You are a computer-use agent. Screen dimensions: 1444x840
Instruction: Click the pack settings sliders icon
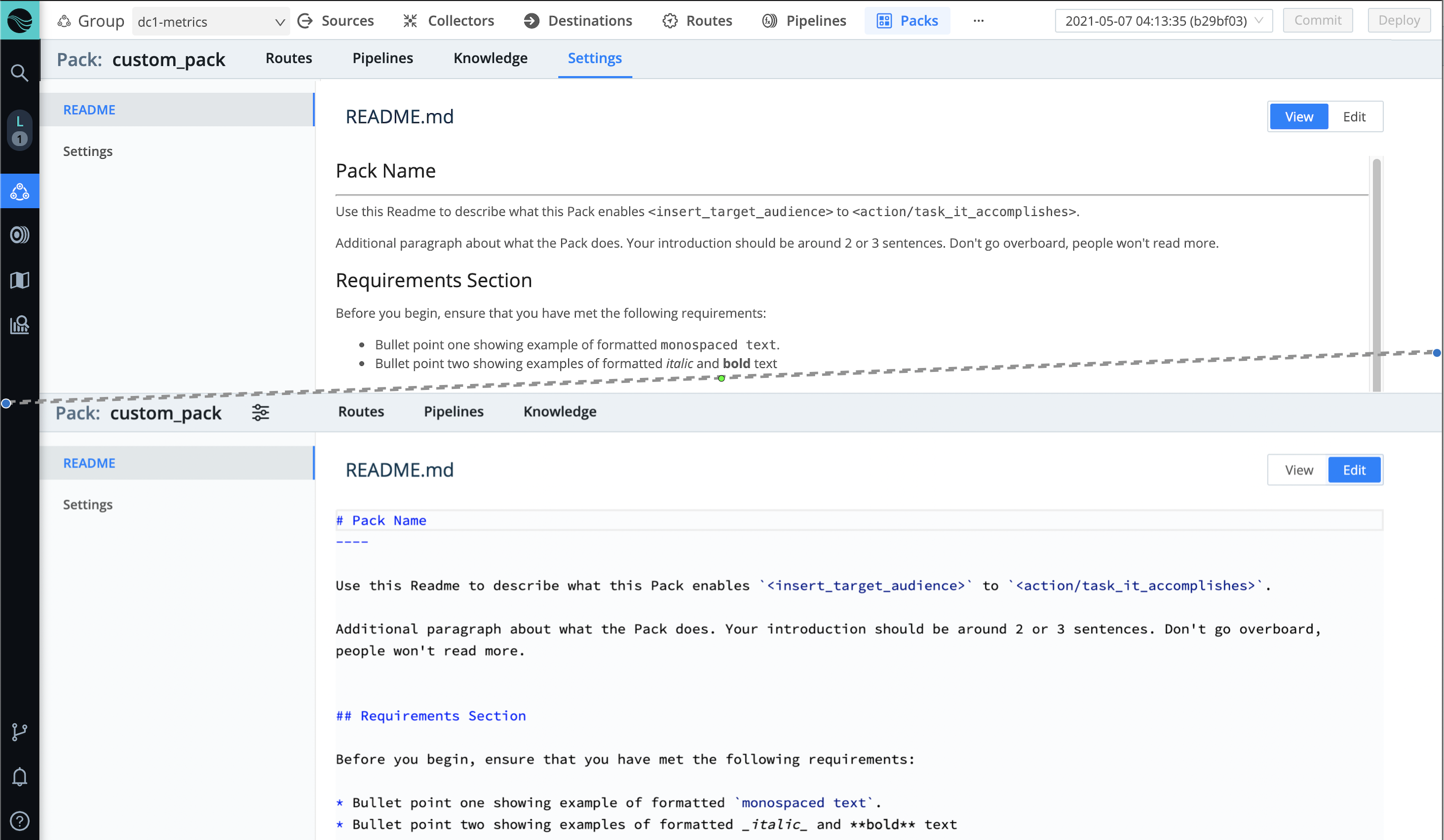coord(260,412)
